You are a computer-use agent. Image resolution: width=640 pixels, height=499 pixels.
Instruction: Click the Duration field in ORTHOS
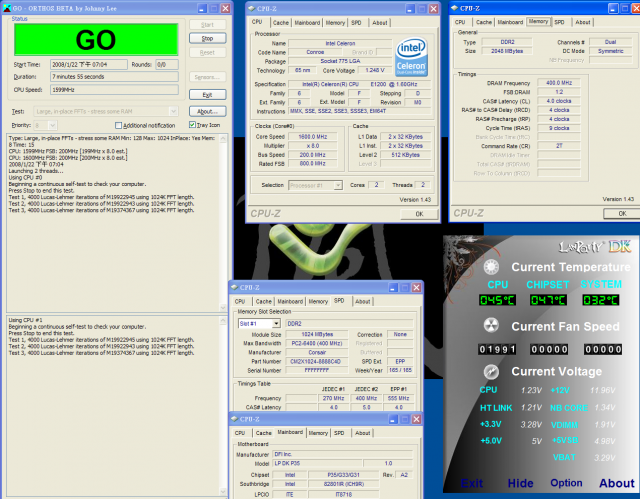[114, 77]
